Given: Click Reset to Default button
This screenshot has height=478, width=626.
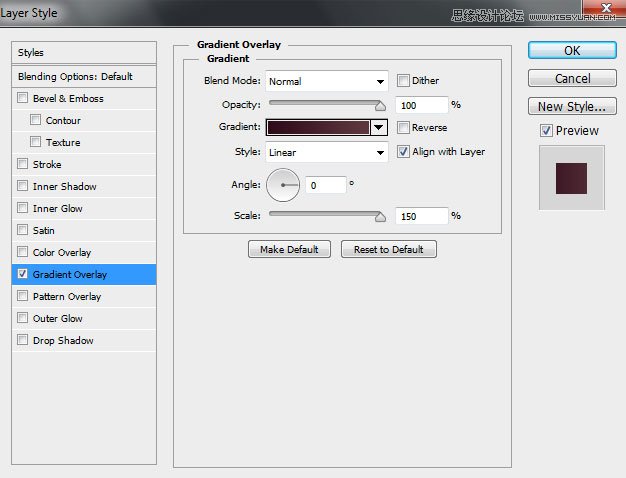Looking at the screenshot, I should (x=388, y=249).
